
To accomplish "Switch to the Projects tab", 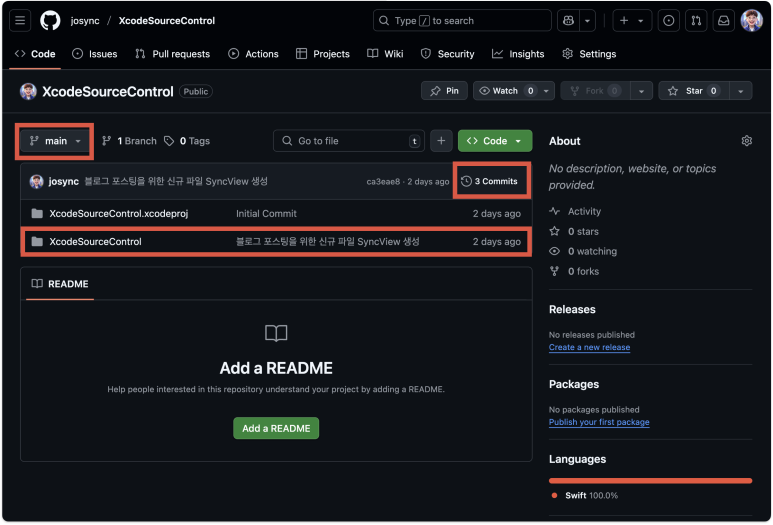I will pyautogui.click(x=323, y=54).
